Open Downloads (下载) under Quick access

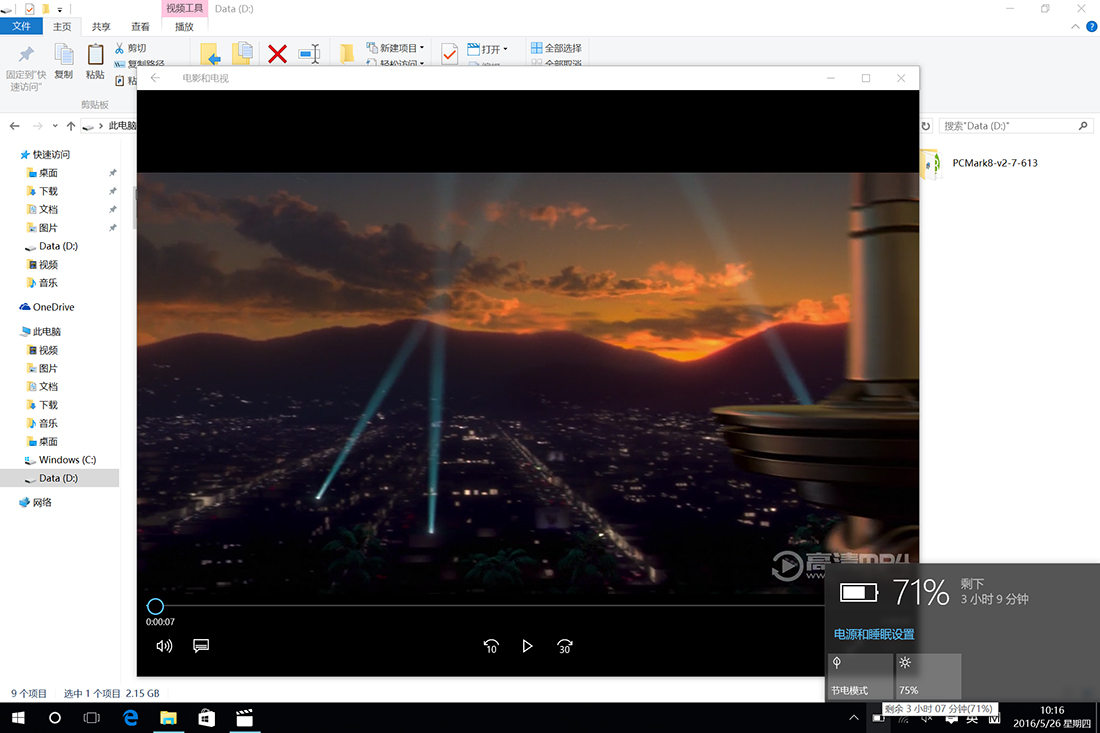pos(48,191)
